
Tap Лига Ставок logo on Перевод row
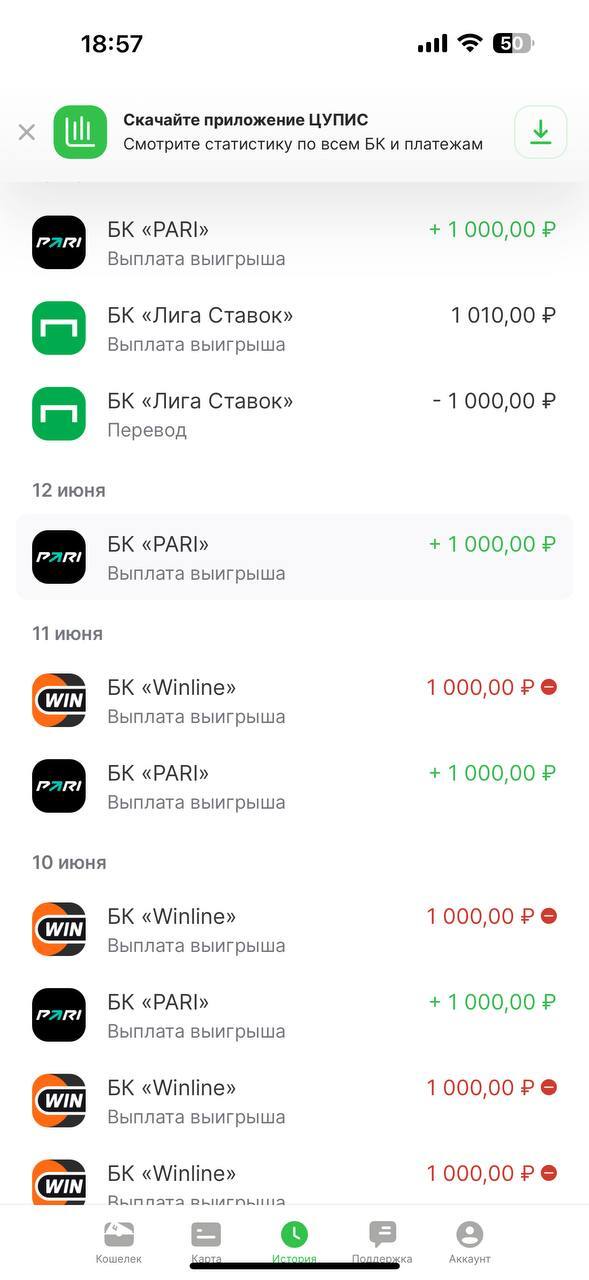click(x=59, y=414)
